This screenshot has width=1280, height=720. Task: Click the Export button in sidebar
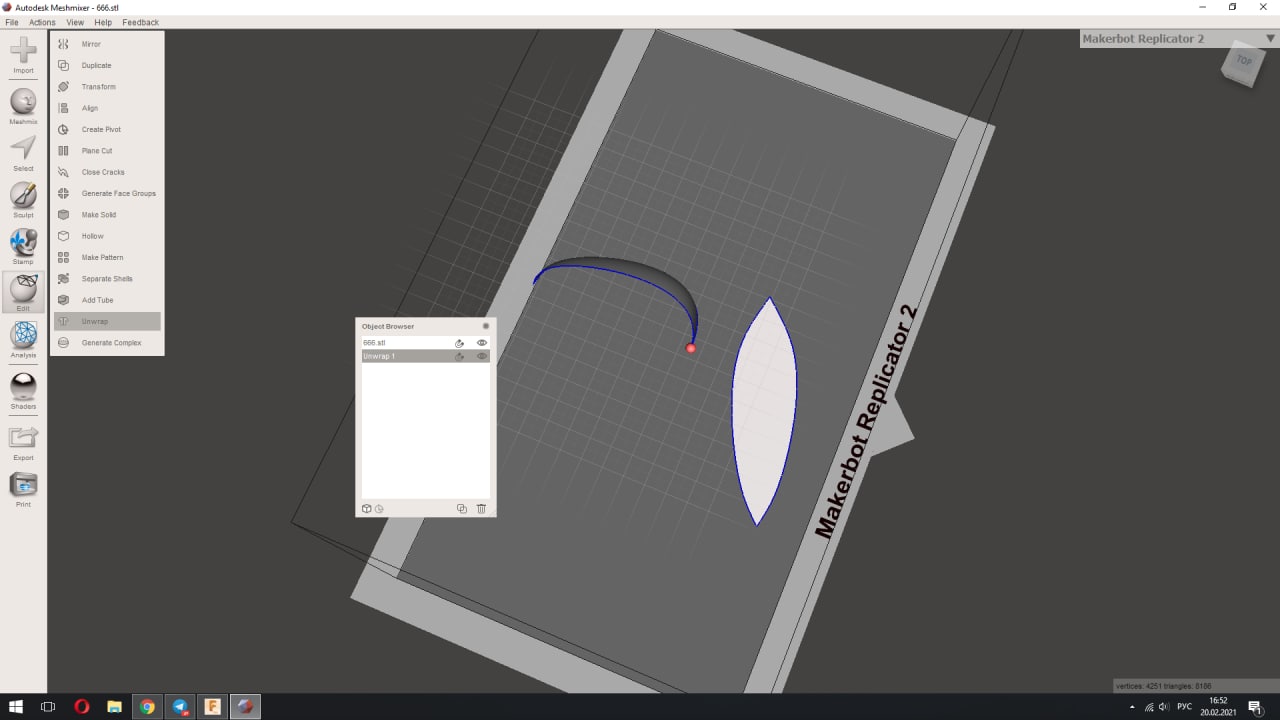[23, 443]
